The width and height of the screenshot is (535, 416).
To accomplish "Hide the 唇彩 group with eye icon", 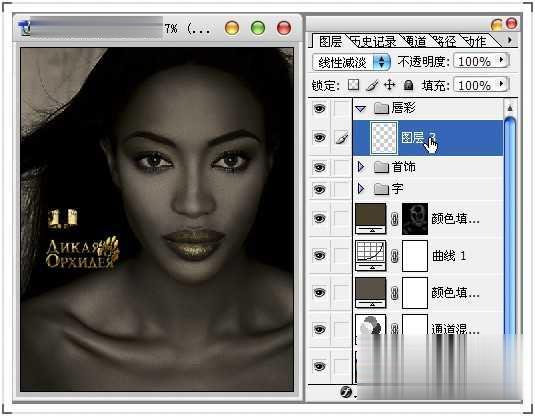I will 319,109.
